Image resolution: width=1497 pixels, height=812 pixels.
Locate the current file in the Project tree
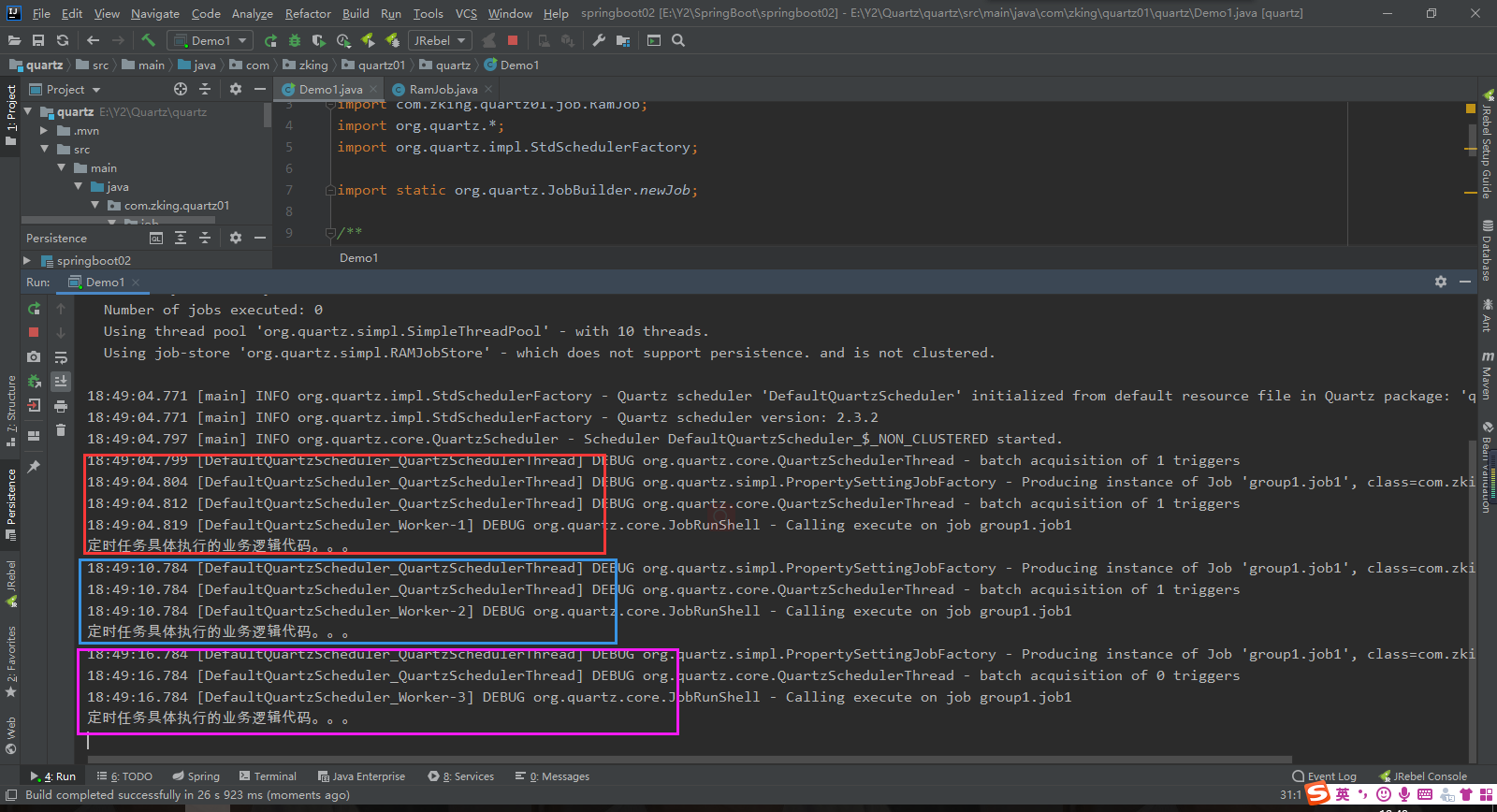pos(181,89)
